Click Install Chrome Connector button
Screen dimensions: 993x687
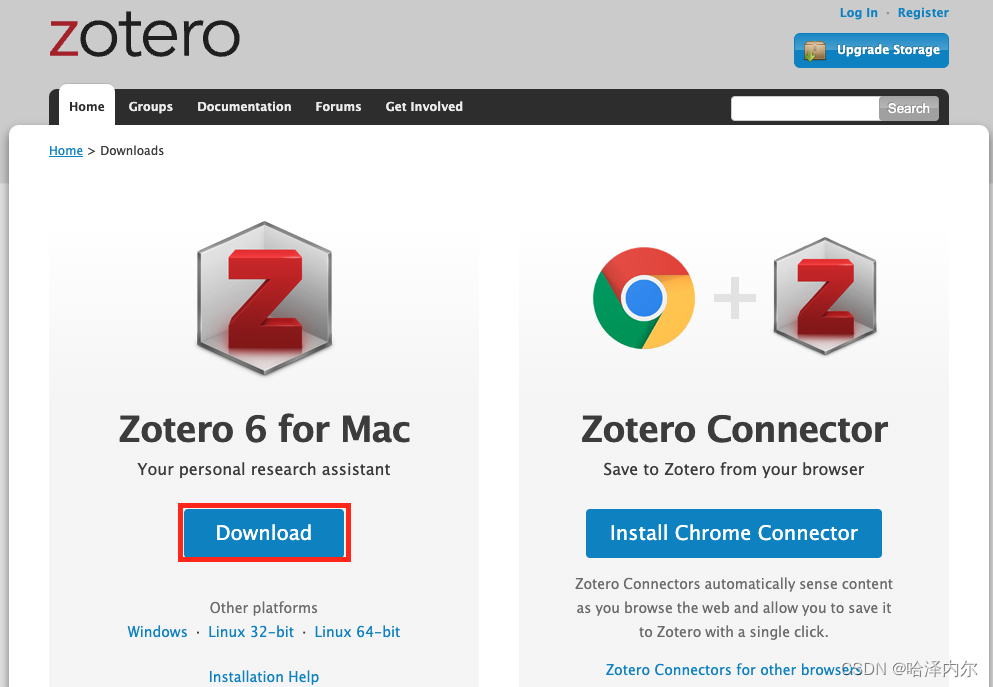click(733, 533)
